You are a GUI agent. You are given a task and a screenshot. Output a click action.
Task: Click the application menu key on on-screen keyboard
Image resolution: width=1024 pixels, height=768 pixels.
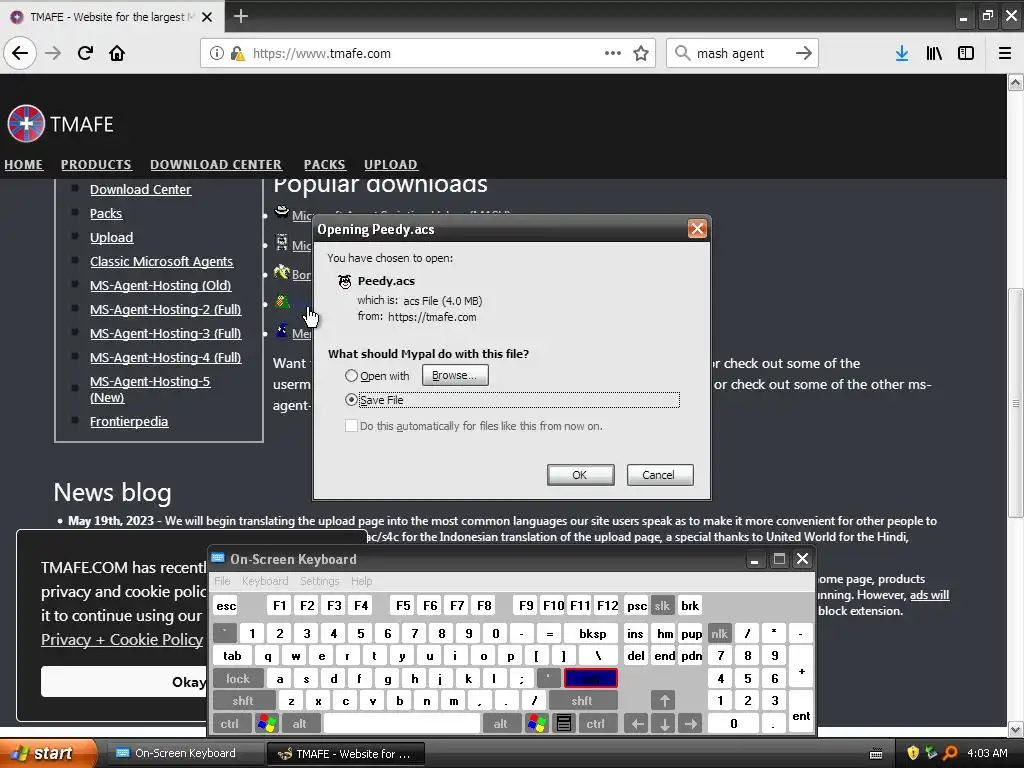pyautogui.click(x=564, y=723)
